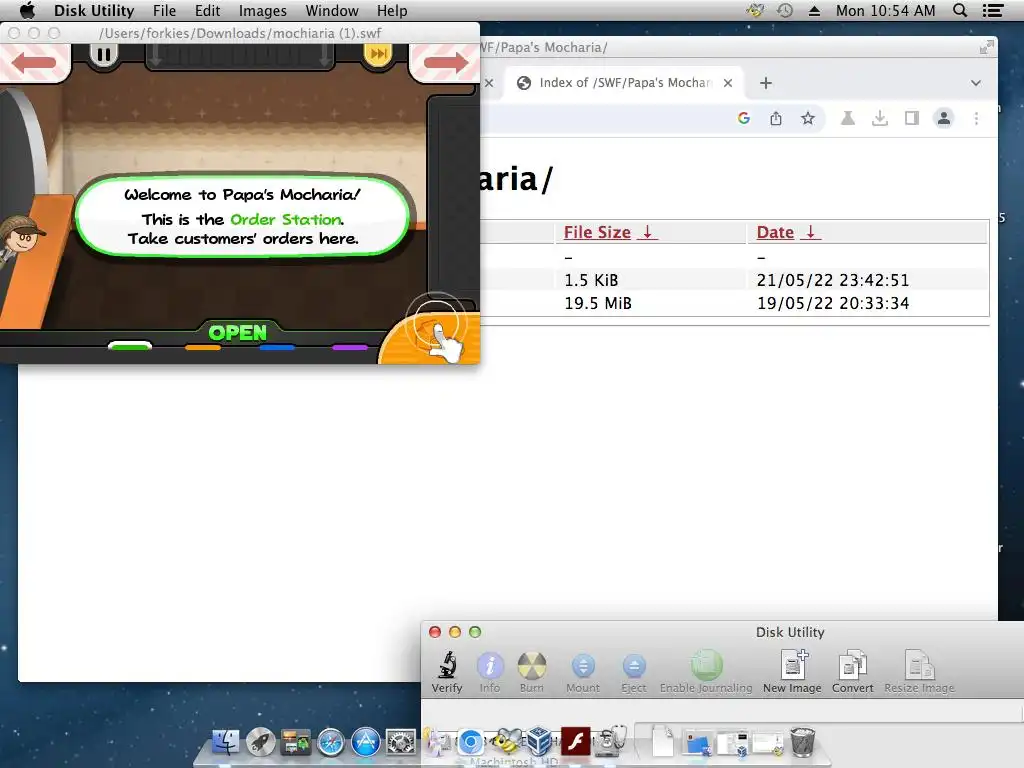Screen dimensions: 1024x768
Task: Open the browser three-dot menu
Action: [976, 118]
